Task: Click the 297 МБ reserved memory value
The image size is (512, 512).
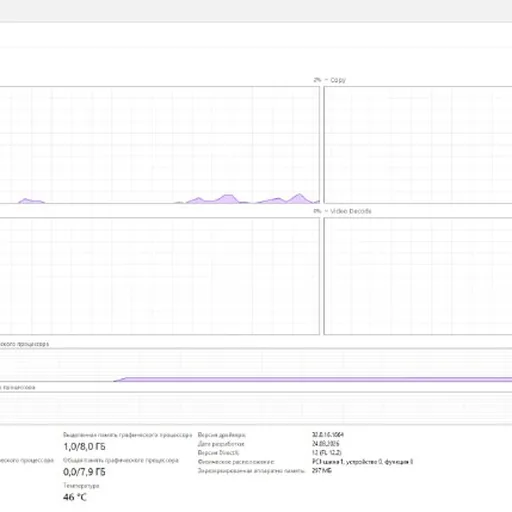Action: [322, 471]
